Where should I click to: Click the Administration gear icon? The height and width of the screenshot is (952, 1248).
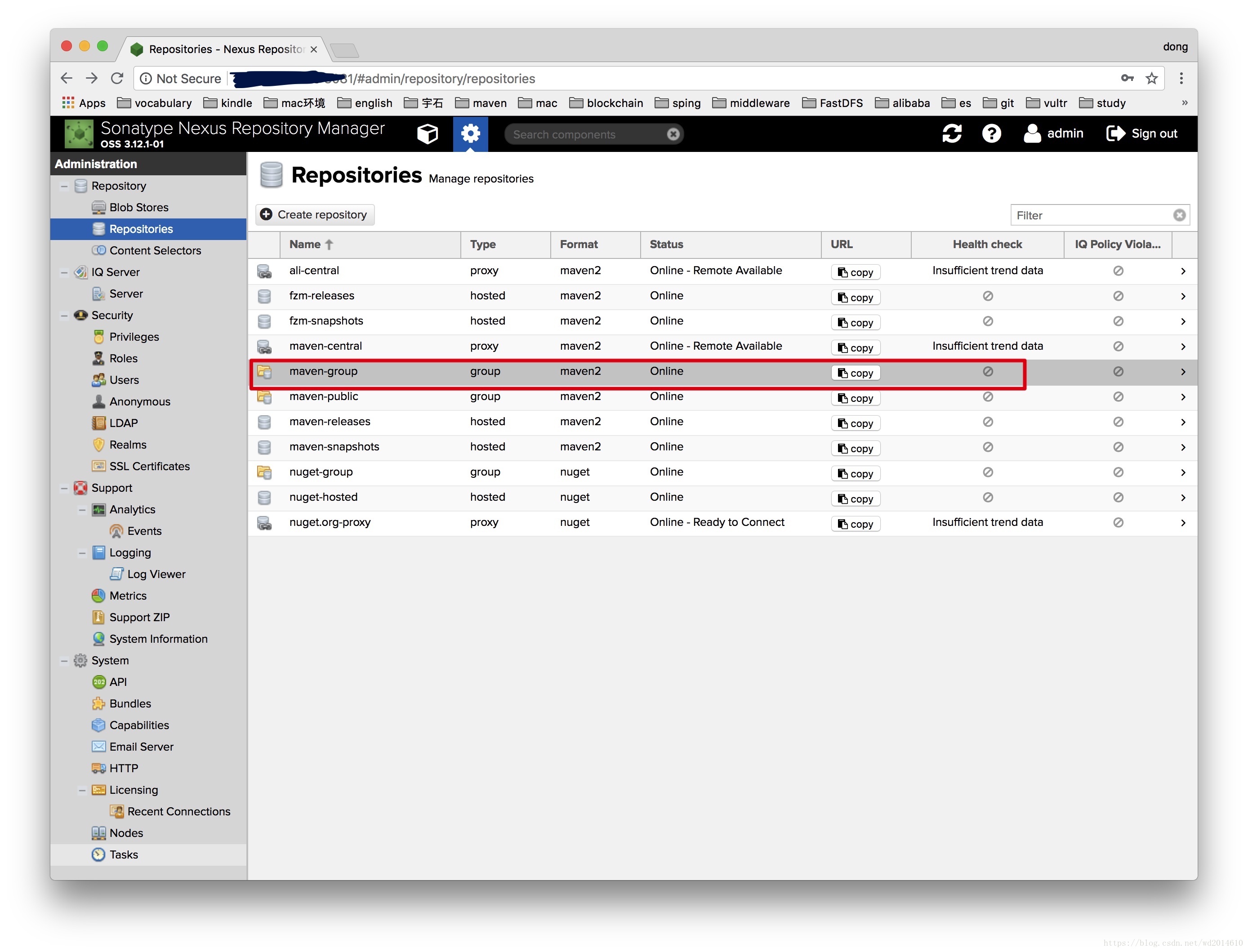click(x=470, y=134)
